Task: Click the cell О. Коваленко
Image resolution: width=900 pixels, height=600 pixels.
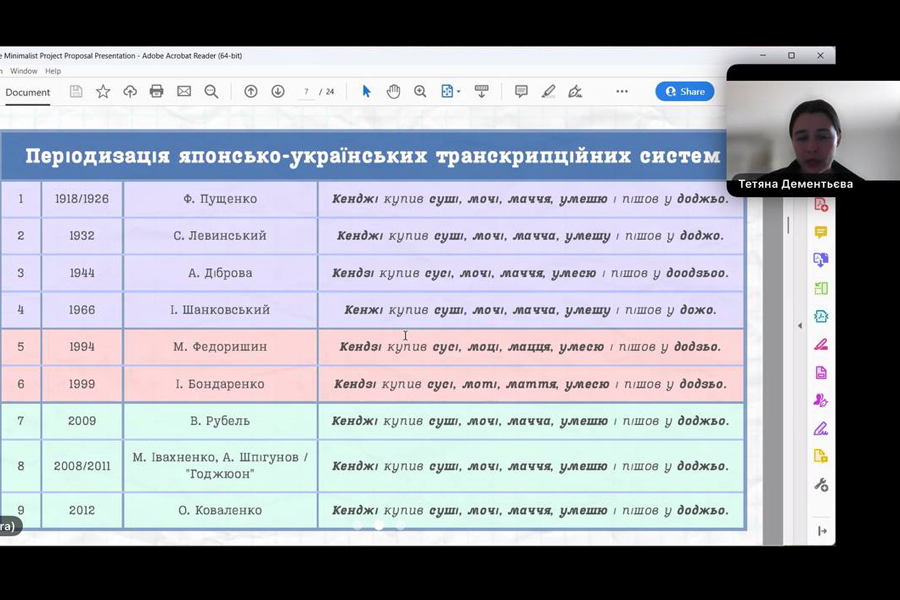Action: pyautogui.click(x=220, y=510)
